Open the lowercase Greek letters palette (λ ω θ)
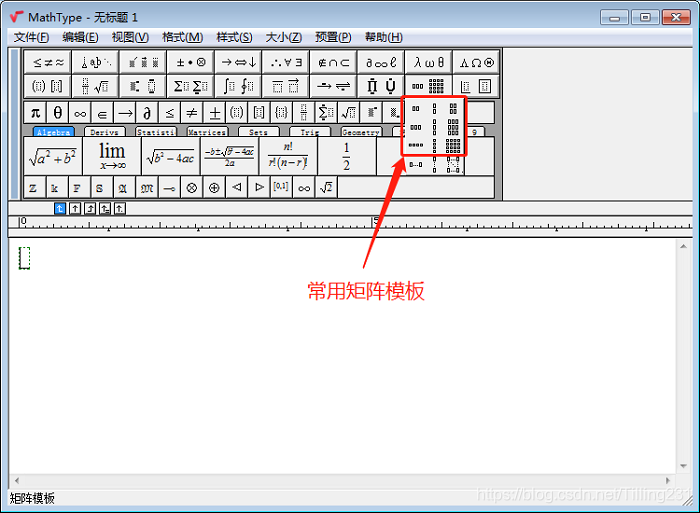 point(429,63)
